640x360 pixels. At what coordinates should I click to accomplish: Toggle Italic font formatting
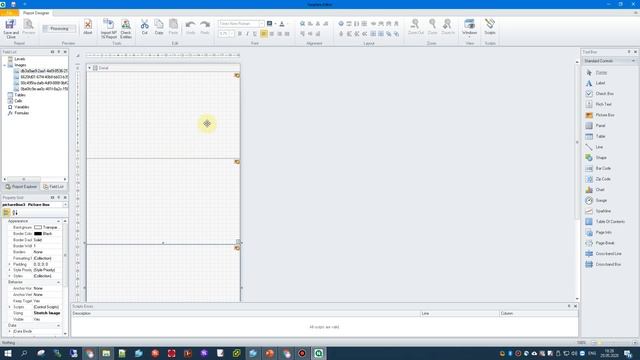(247, 34)
